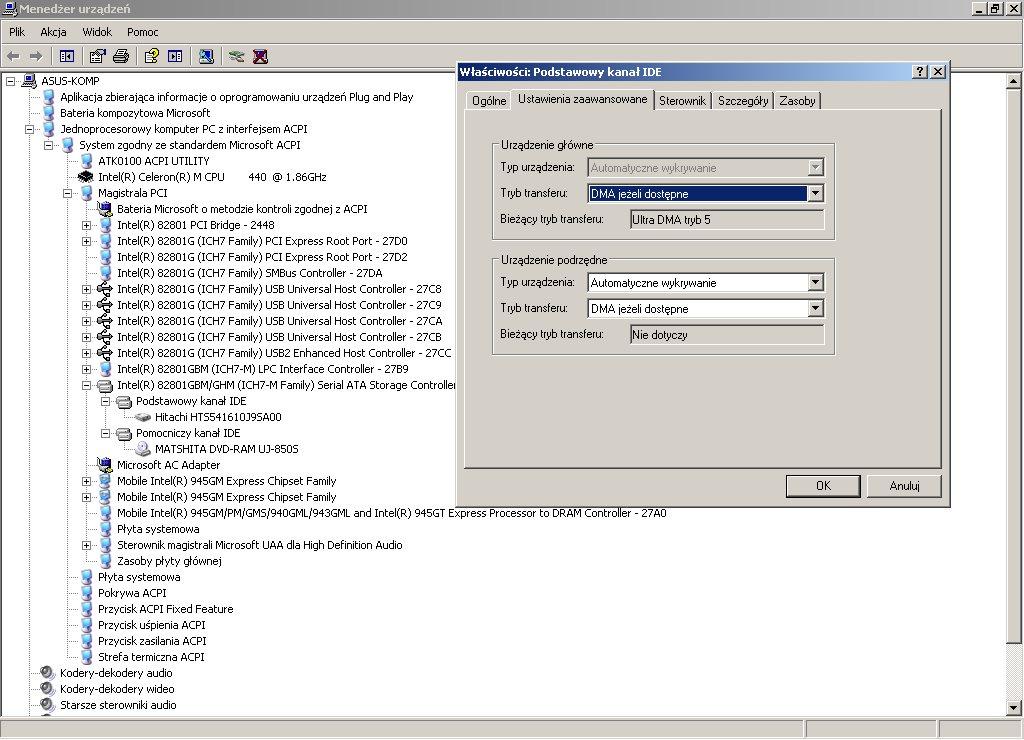Viewport: 1024px width, 740px height.
Task: Select Strefa termiczna ACPI entry
Action: click(151, 657)
